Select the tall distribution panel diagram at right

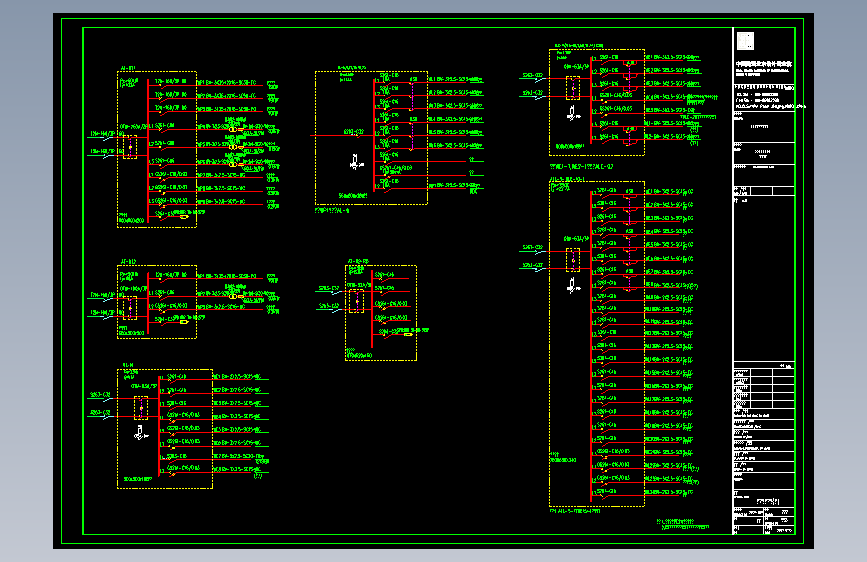point(597,344)
